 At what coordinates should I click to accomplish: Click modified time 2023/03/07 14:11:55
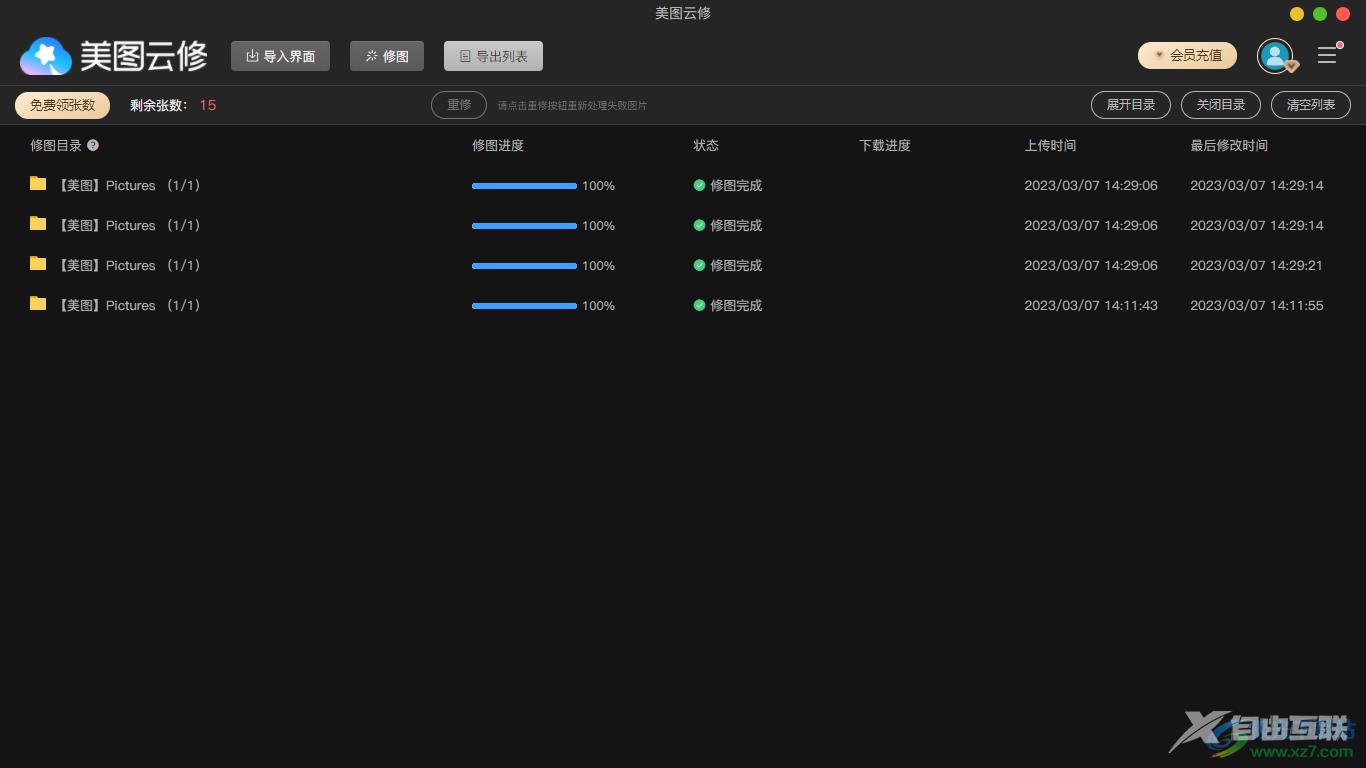pos(1257,305)
